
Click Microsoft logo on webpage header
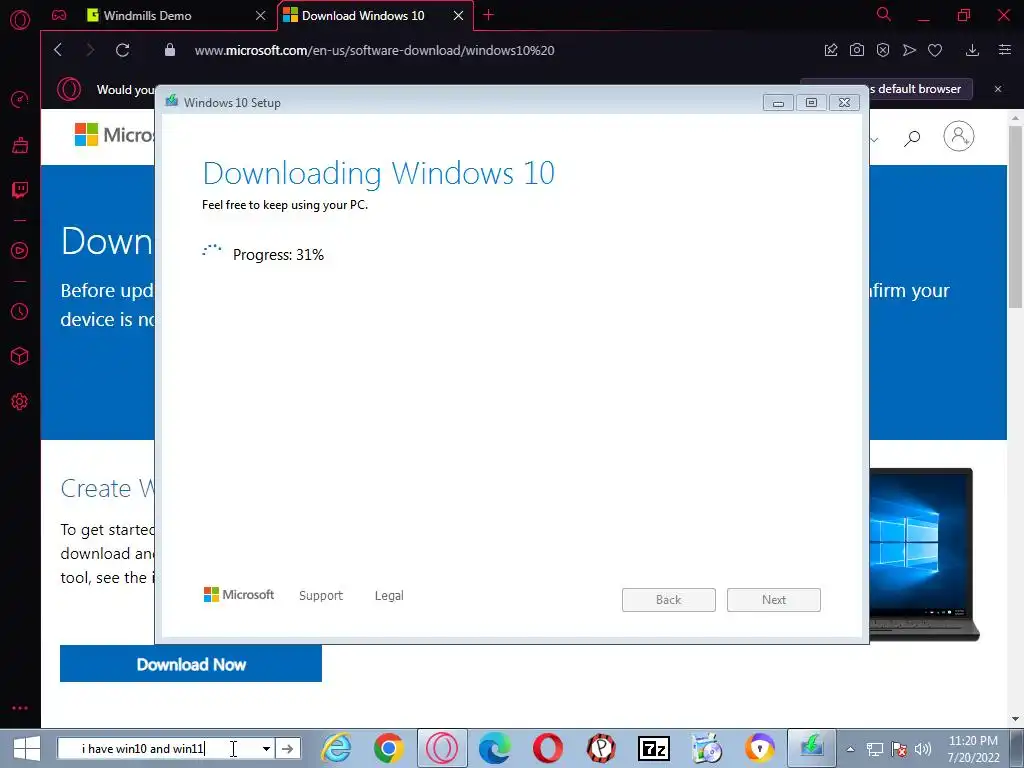point(114,135)
